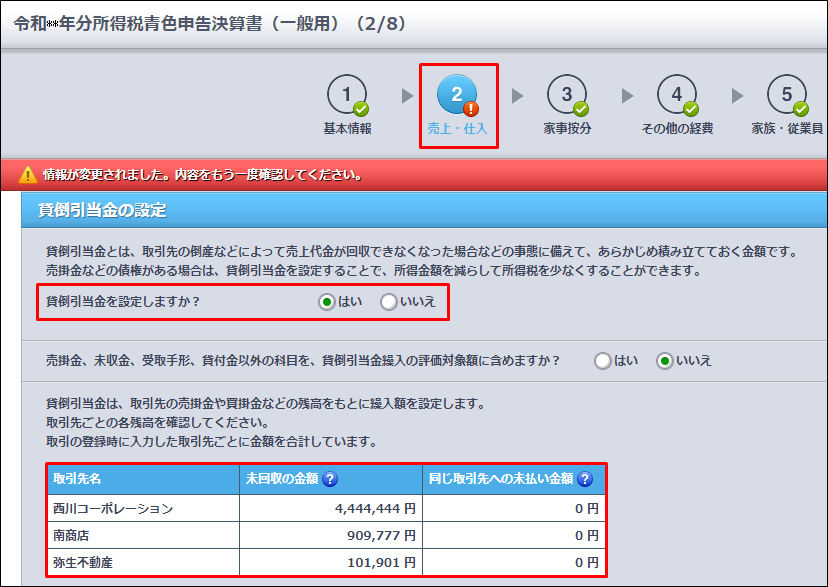The height and width of the screenshot is (587, 828).
Task: Click 南商店 unpaid amount 0 円
Action: (x=587, y=535)
